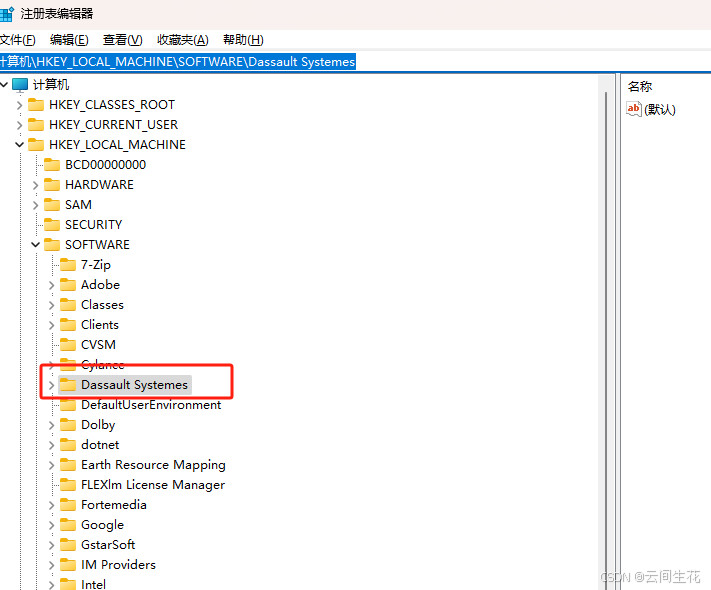Click FLEXlm License Manager folder icon

click(x=68, y=484)
